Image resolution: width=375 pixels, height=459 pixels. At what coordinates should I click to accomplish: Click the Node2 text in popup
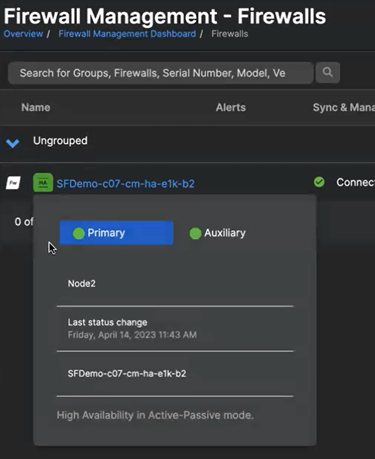tap(82, 284)
